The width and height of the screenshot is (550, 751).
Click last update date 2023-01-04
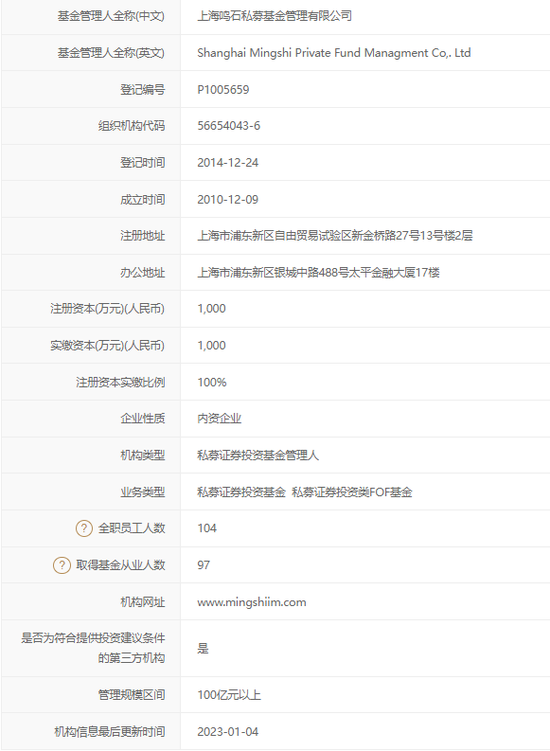(x=228, y=732)
